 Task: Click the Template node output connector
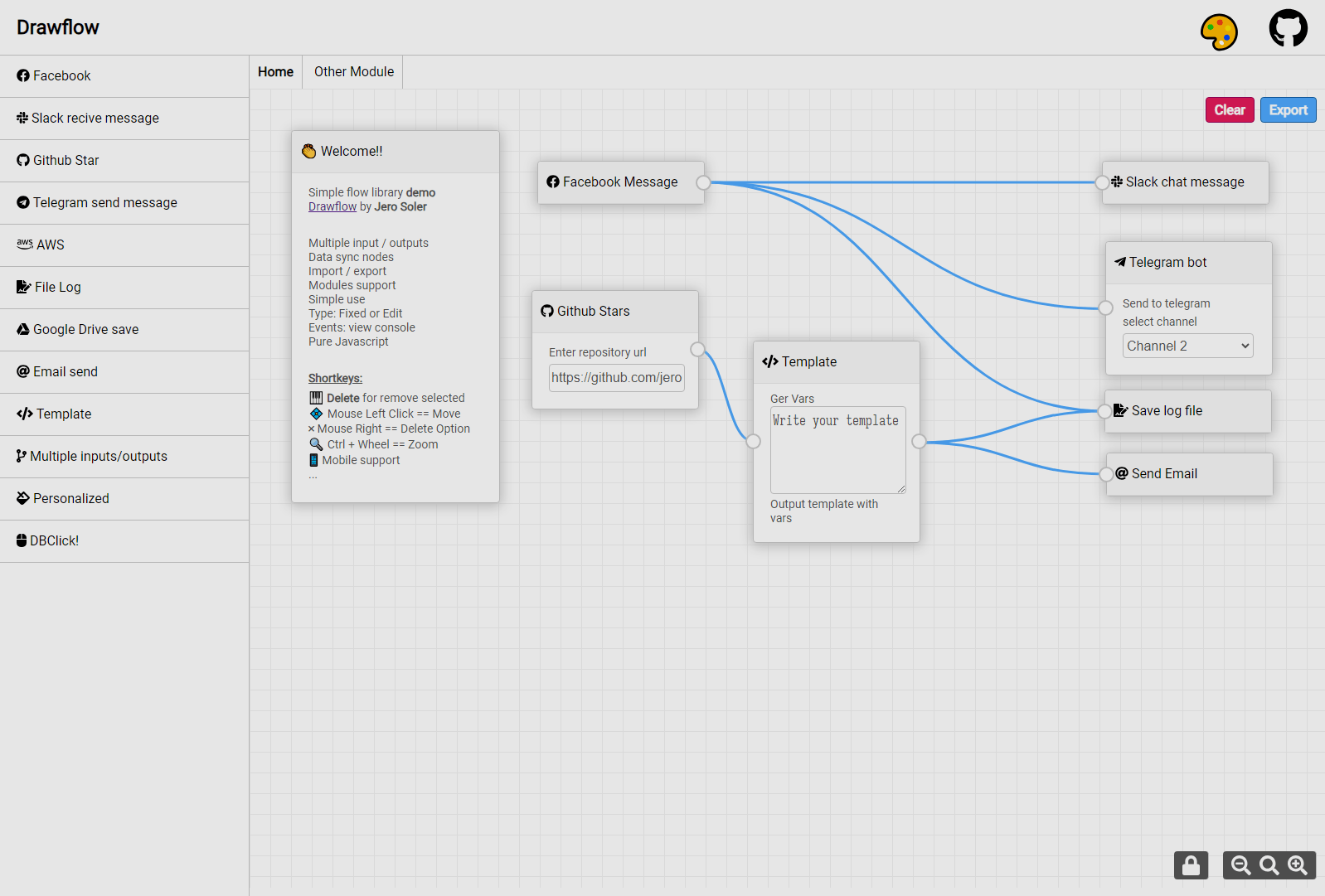919,442
